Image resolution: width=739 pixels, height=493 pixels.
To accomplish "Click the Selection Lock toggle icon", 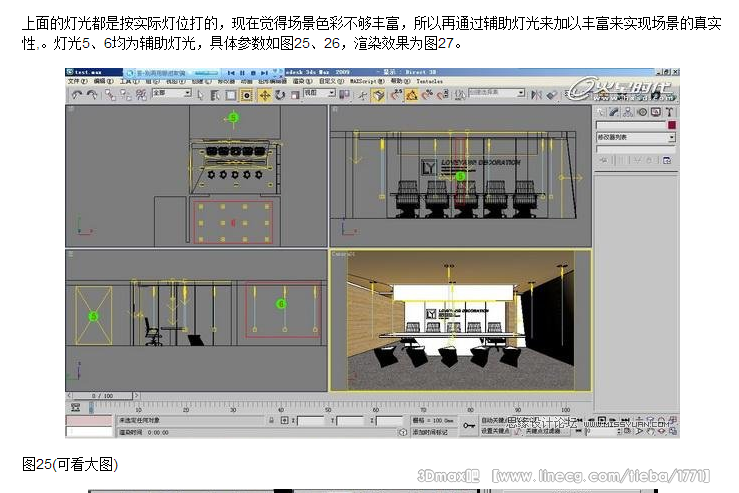I will tap(271, 420).
